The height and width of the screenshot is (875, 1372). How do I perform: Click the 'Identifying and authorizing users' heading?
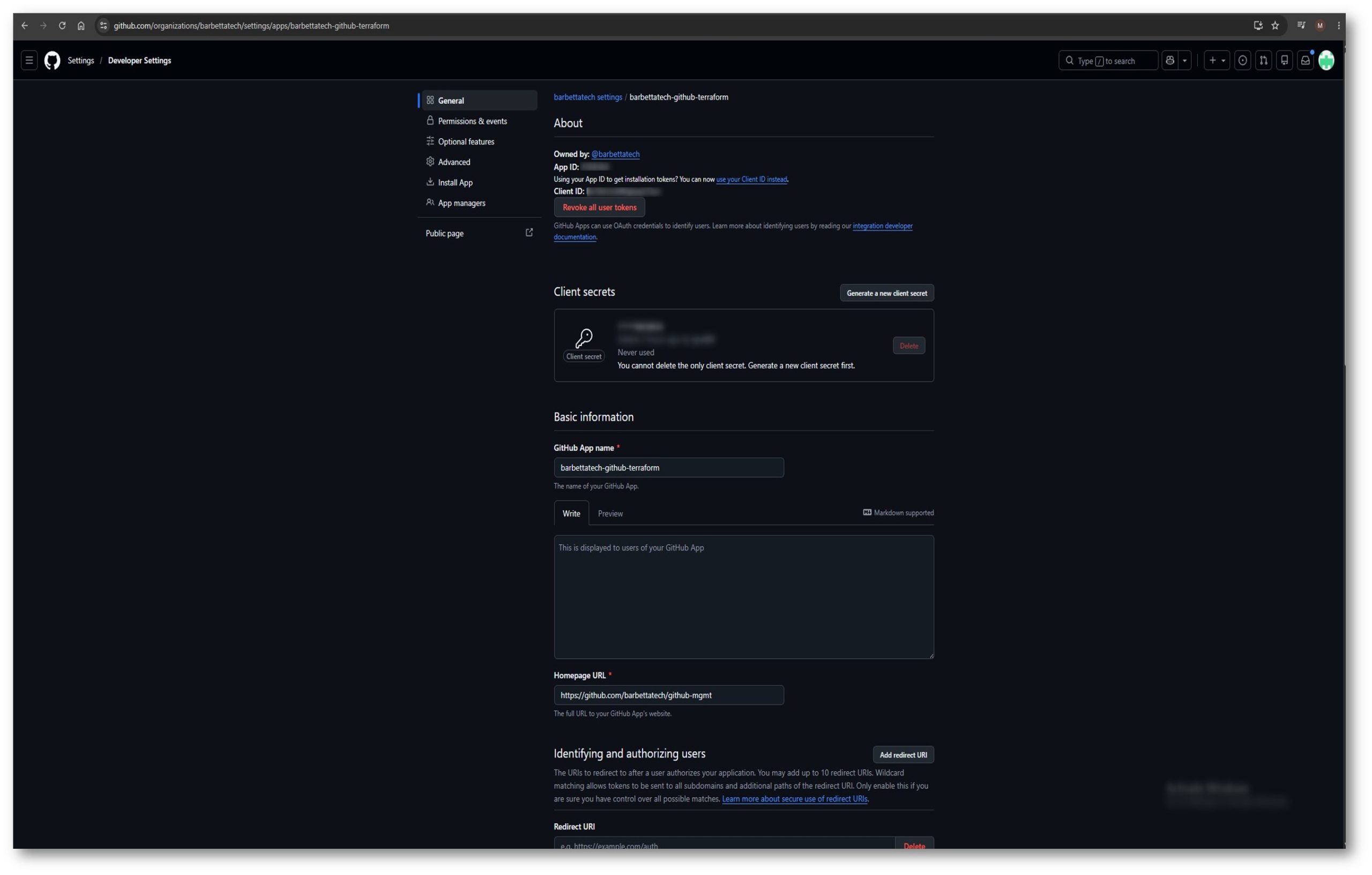click(630, 754)
